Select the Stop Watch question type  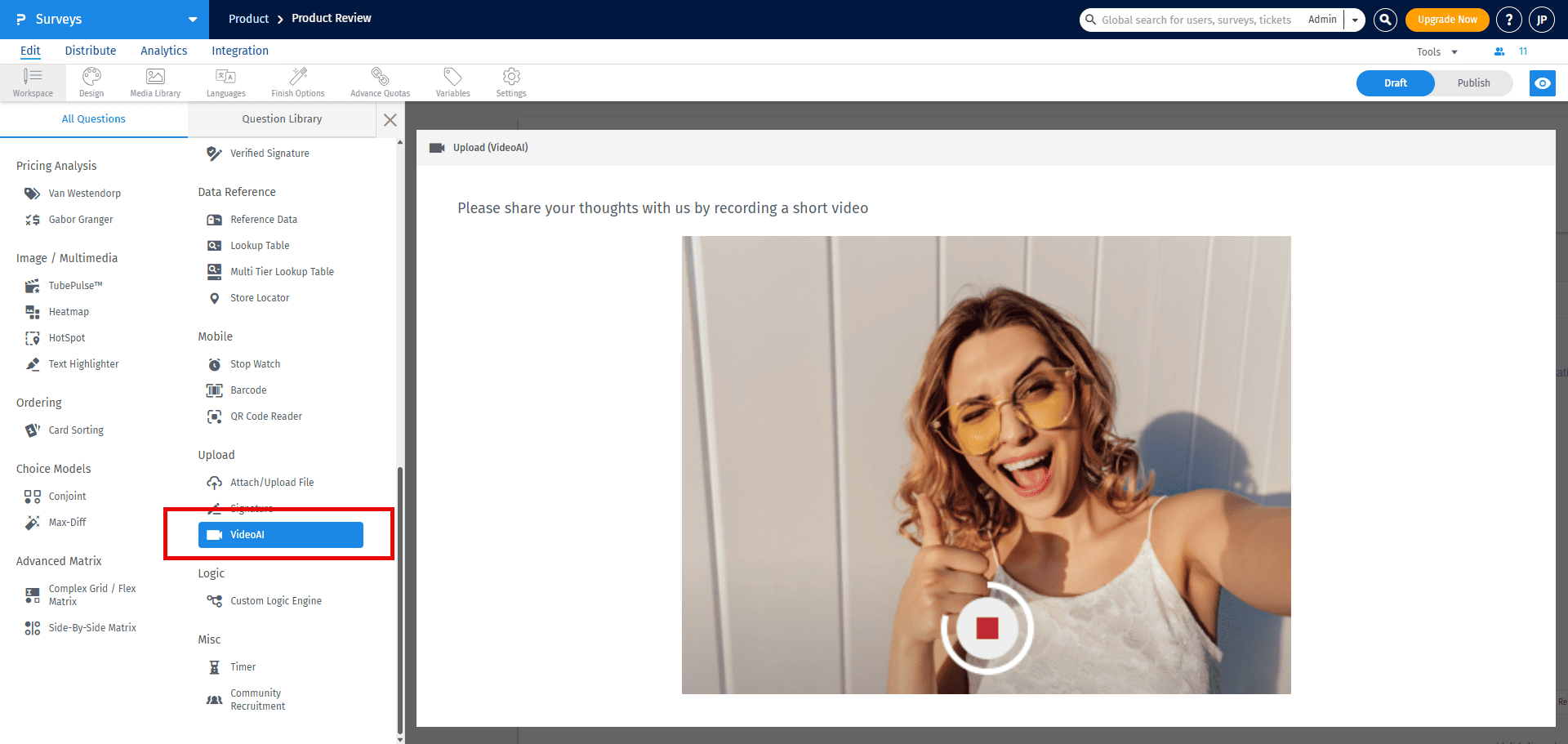tap(255, 363)
